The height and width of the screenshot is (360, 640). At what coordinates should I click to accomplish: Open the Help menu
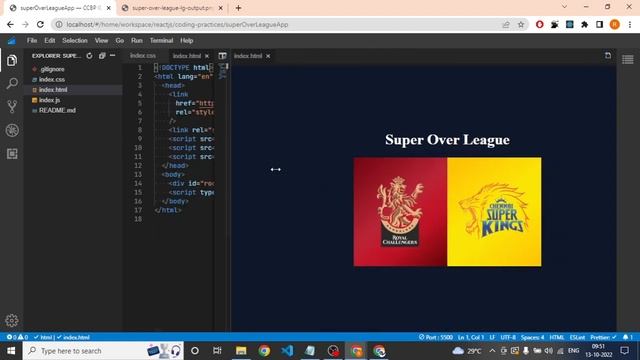187,40
